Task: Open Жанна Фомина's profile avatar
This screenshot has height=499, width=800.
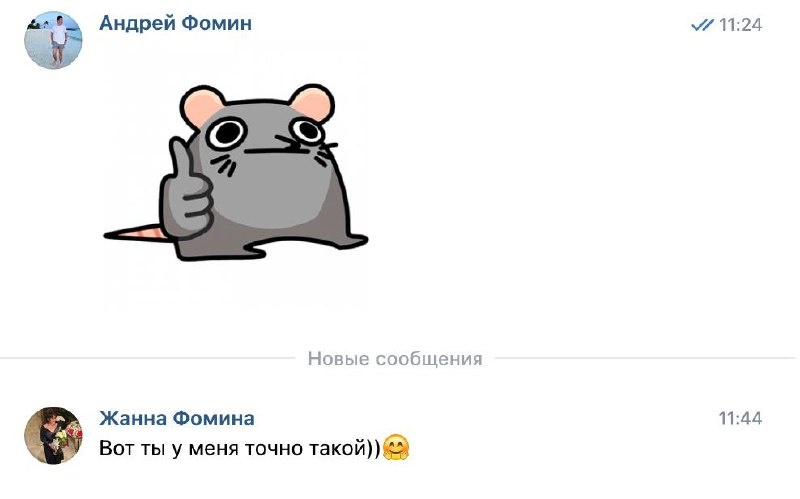Action: pyautogui.click(x=53, y=435)
